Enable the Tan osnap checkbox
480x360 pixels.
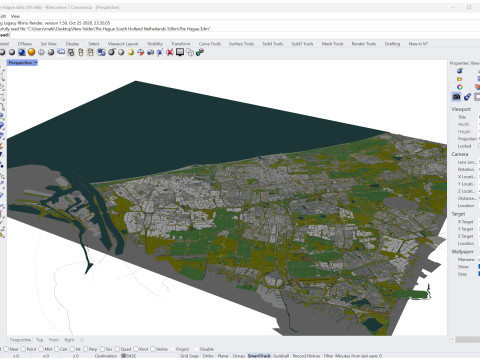click(x=102, y=349)
